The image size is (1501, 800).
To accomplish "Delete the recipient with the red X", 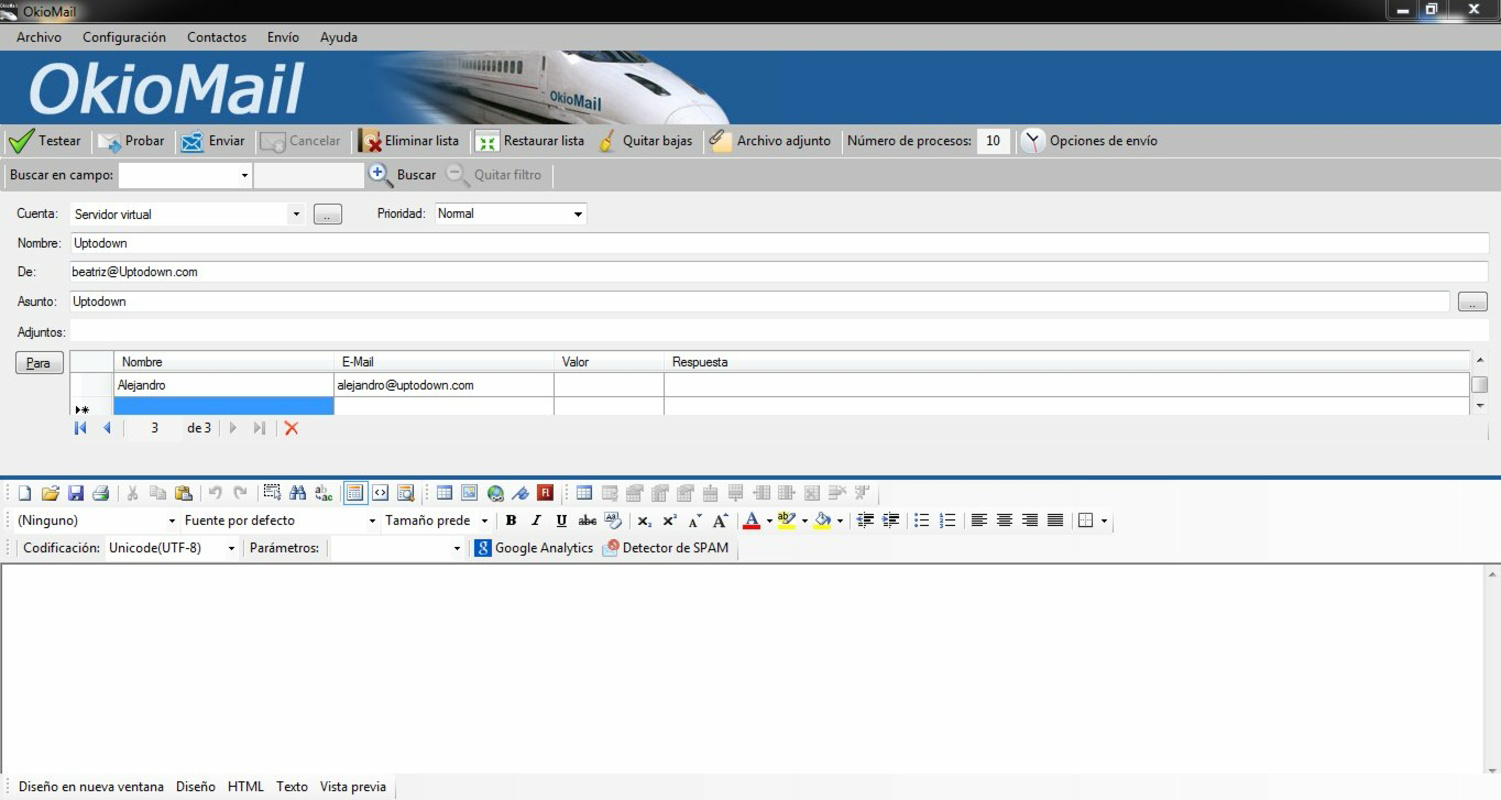I will [291, 428].
